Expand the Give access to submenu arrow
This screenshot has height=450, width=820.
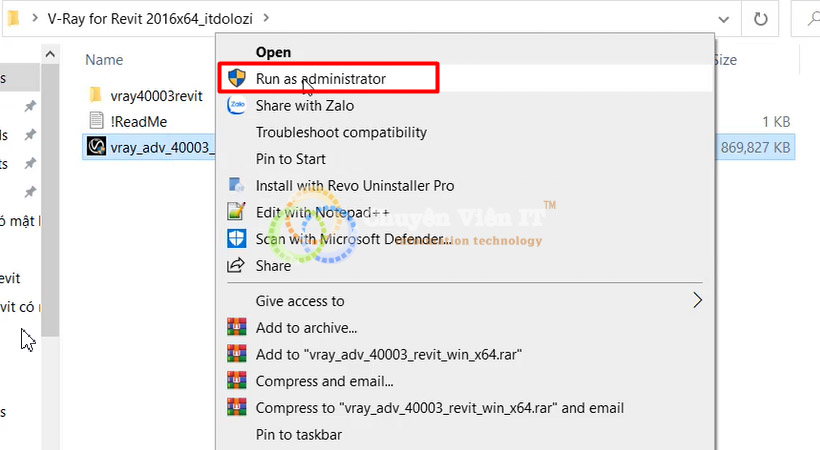[698, 300]
